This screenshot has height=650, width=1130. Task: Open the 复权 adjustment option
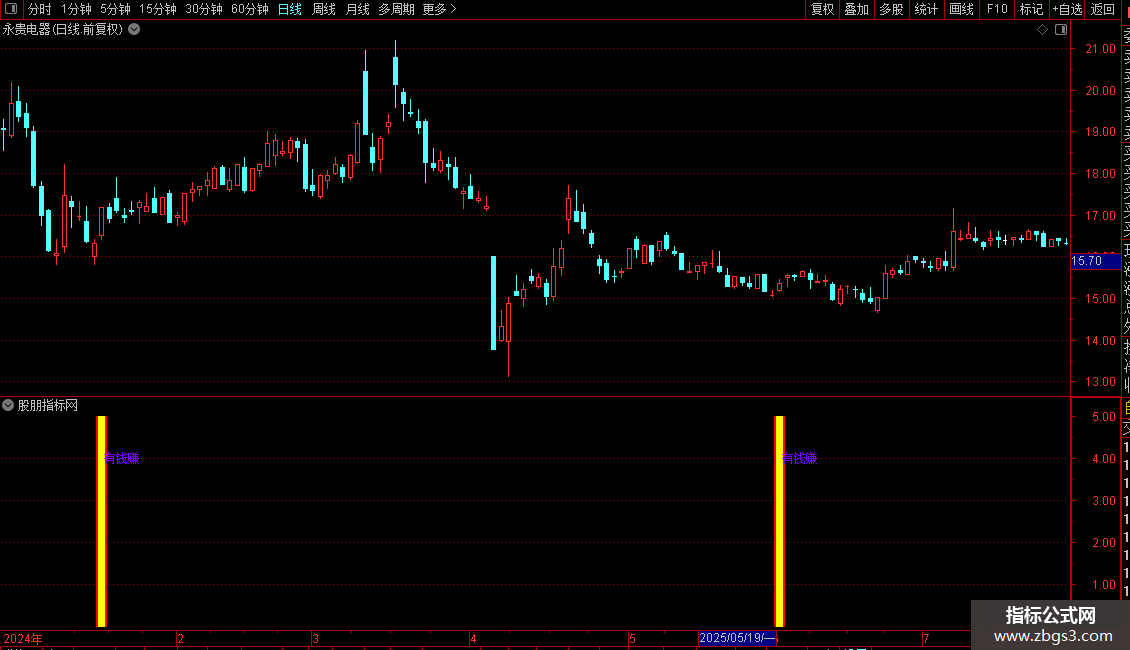pos(822,9)
